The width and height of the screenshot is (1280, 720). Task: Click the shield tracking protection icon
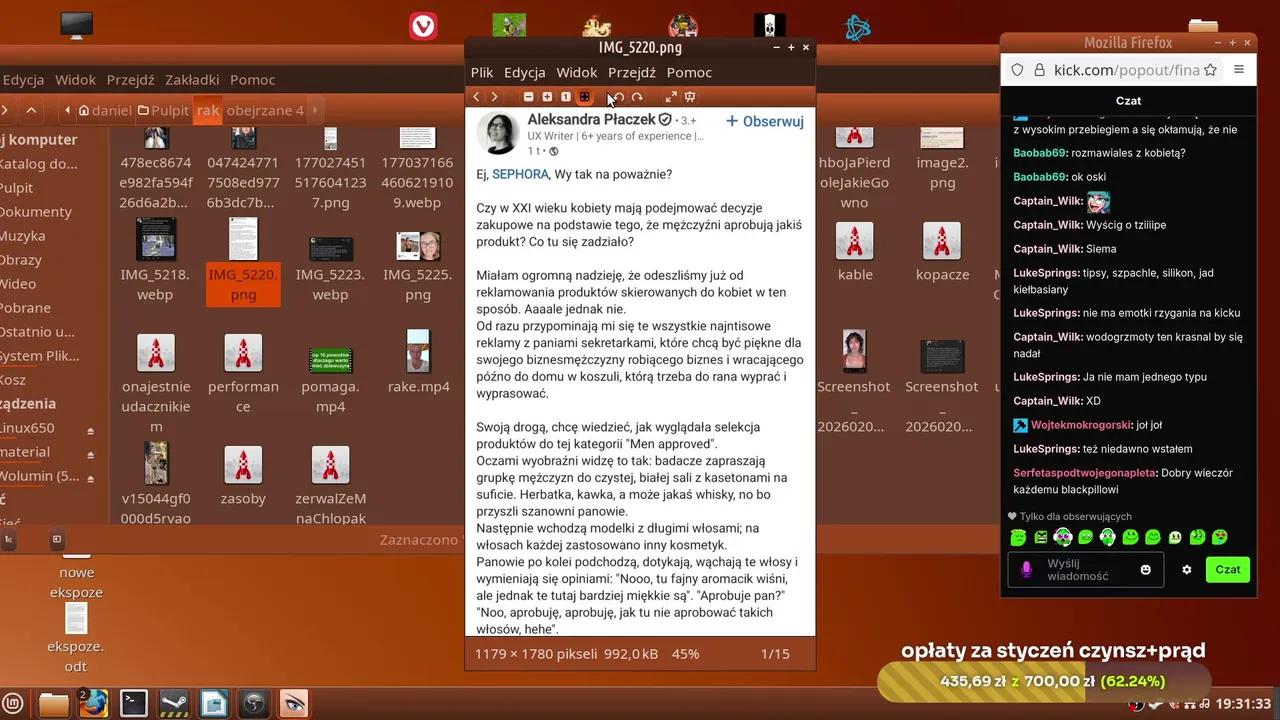pos(1017,70)
